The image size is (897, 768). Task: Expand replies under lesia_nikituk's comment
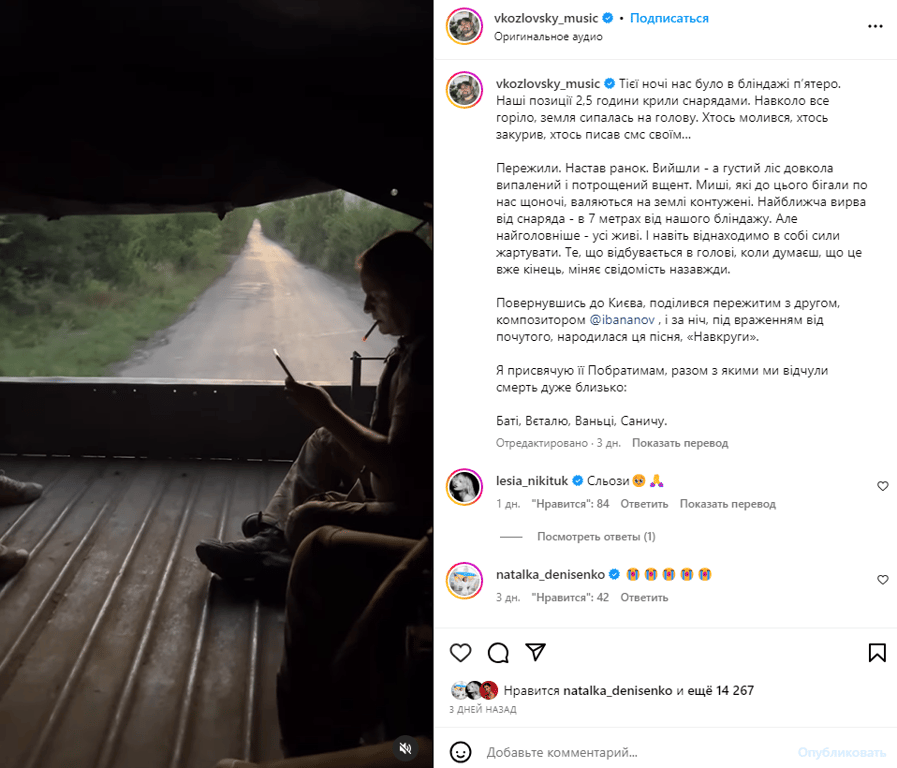(596, 536)
